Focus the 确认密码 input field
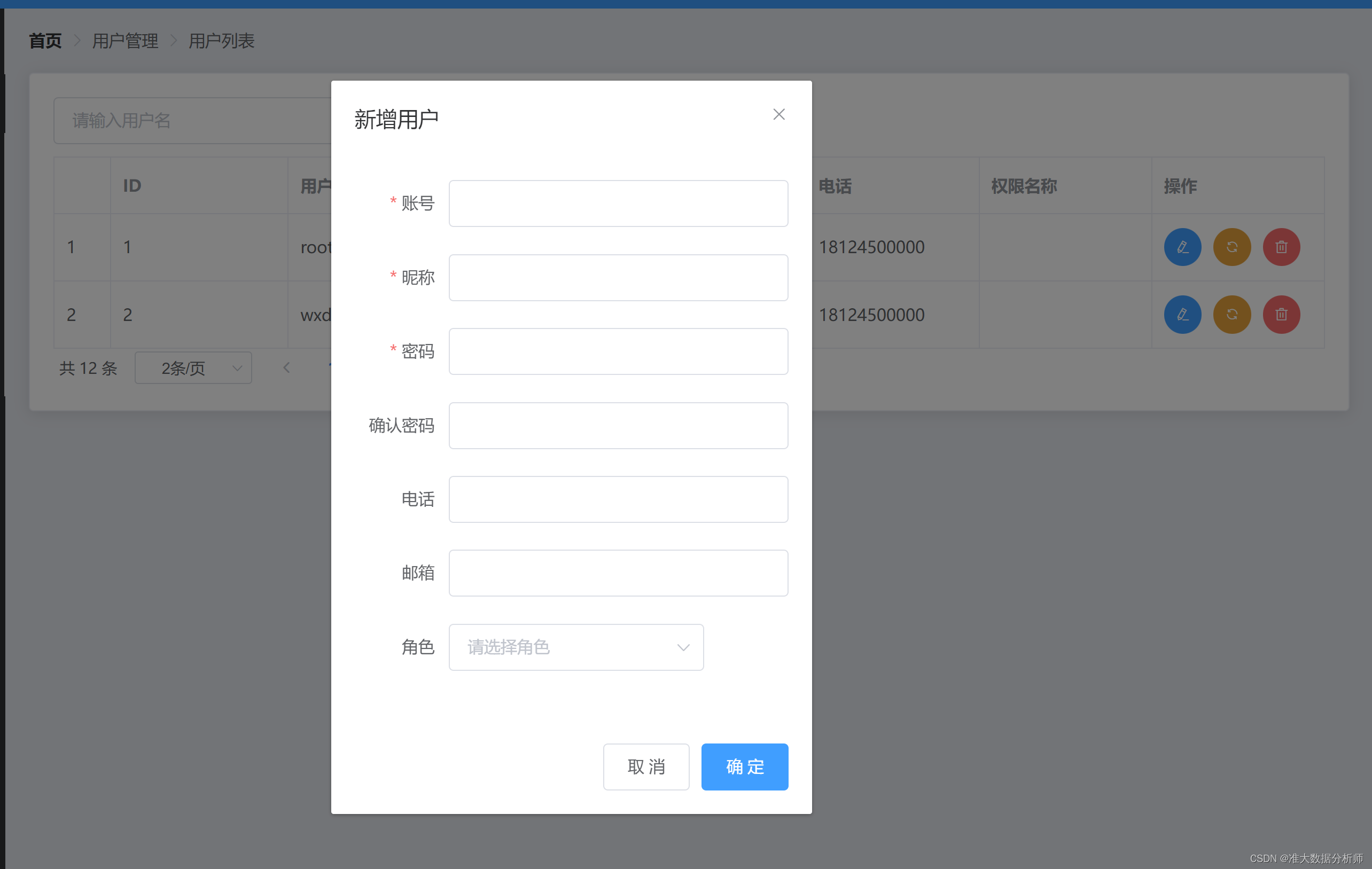1372x869 pixels. tap(618, 425)
